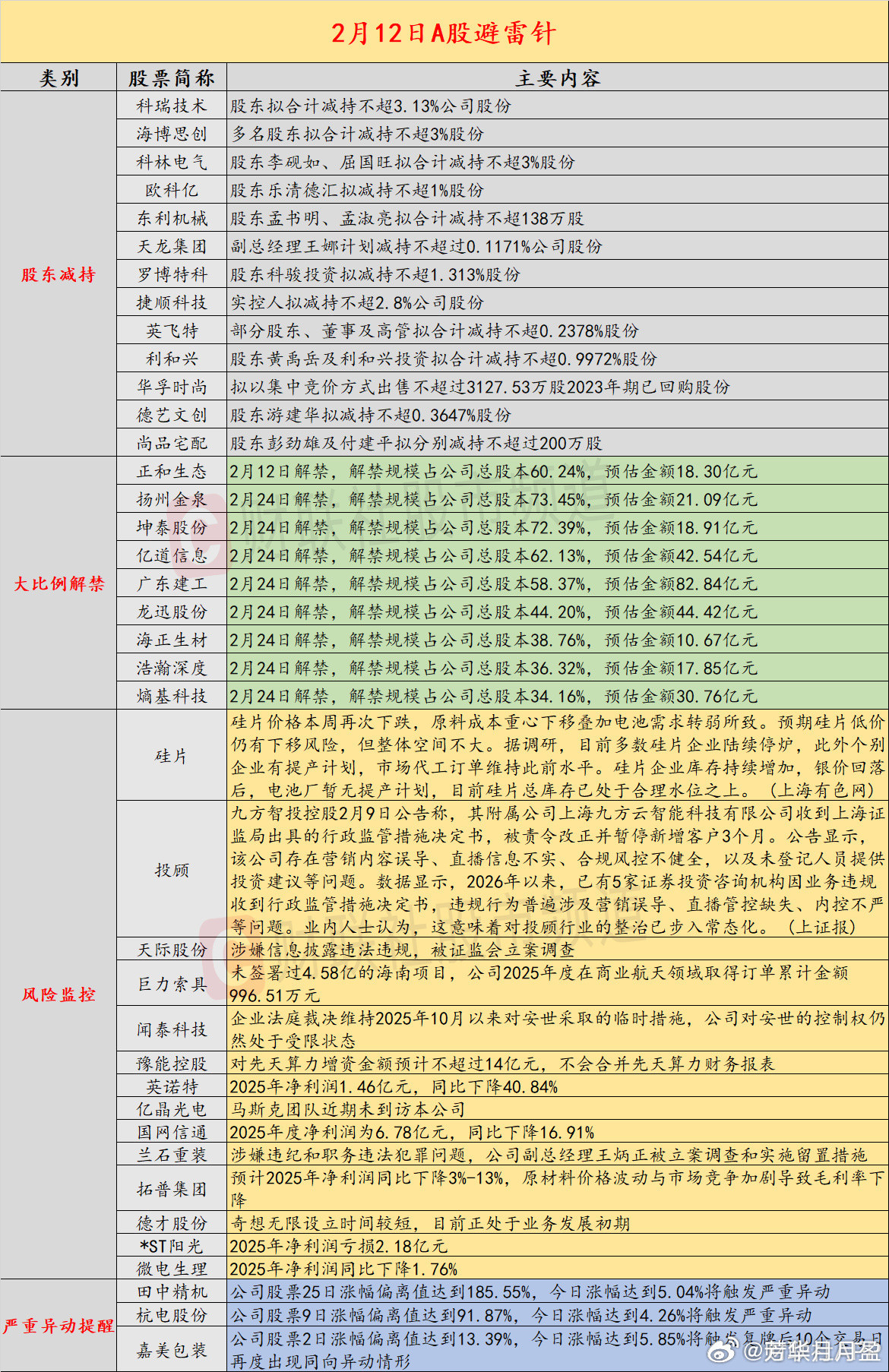
Task: Click stock name '豫能控股'
Action: pos(172,1064)
